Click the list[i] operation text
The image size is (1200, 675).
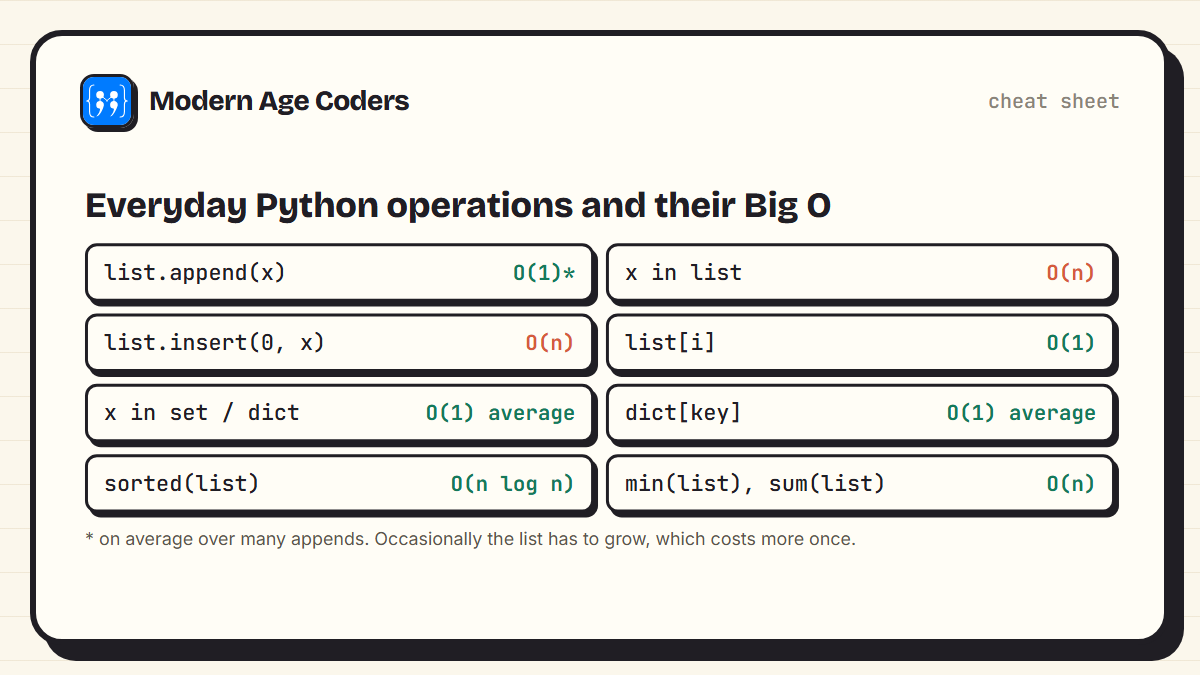(670, 342)
